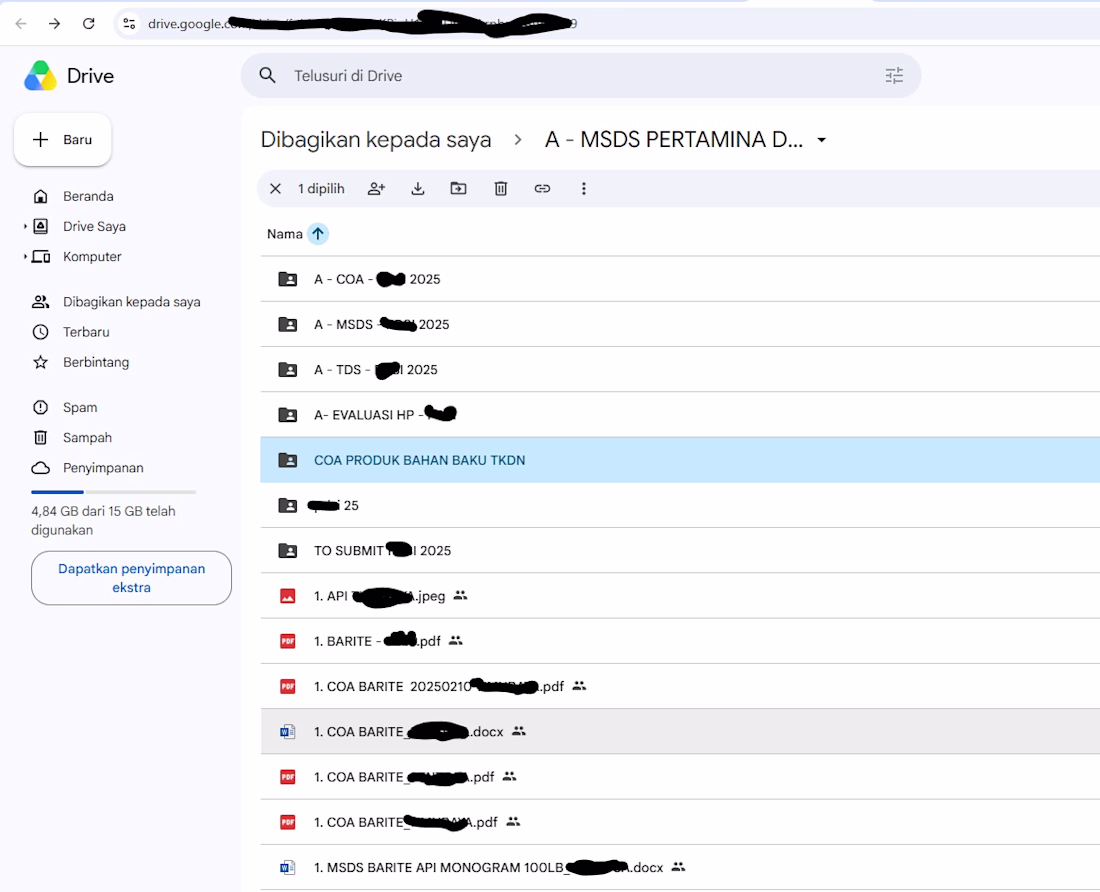The height and width of the screenshot is (892, 1100).
Task: Go back using browser back arrow
Action: 21,24
